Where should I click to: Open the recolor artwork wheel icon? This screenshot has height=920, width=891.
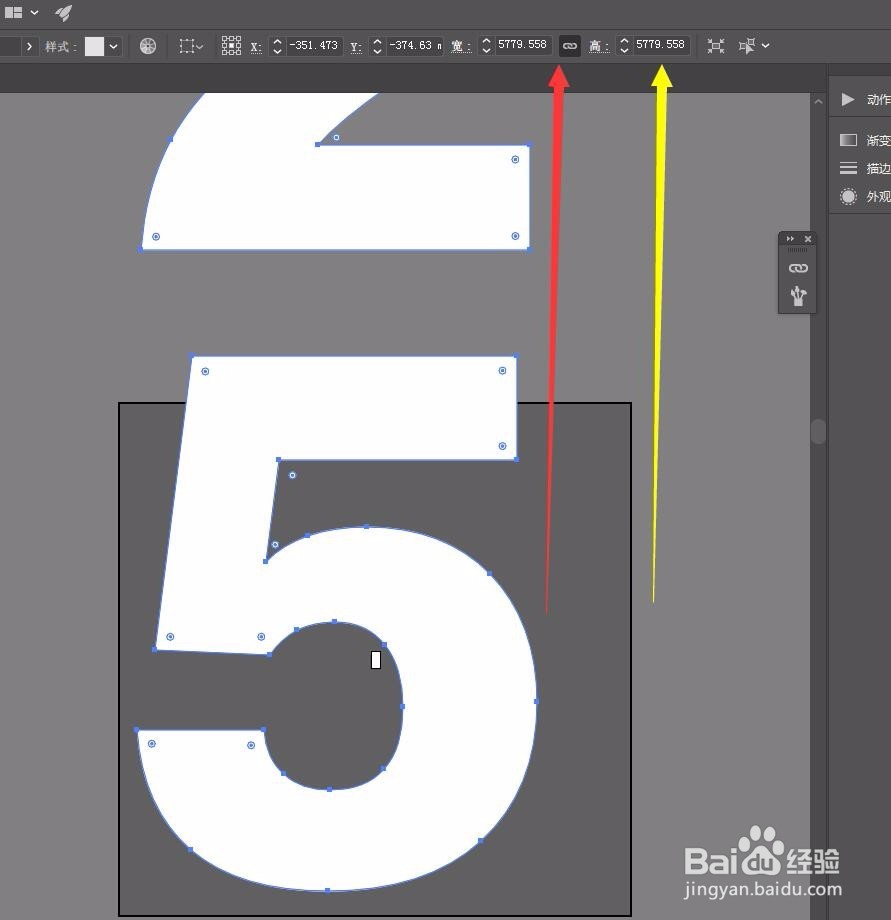[148, 46]
